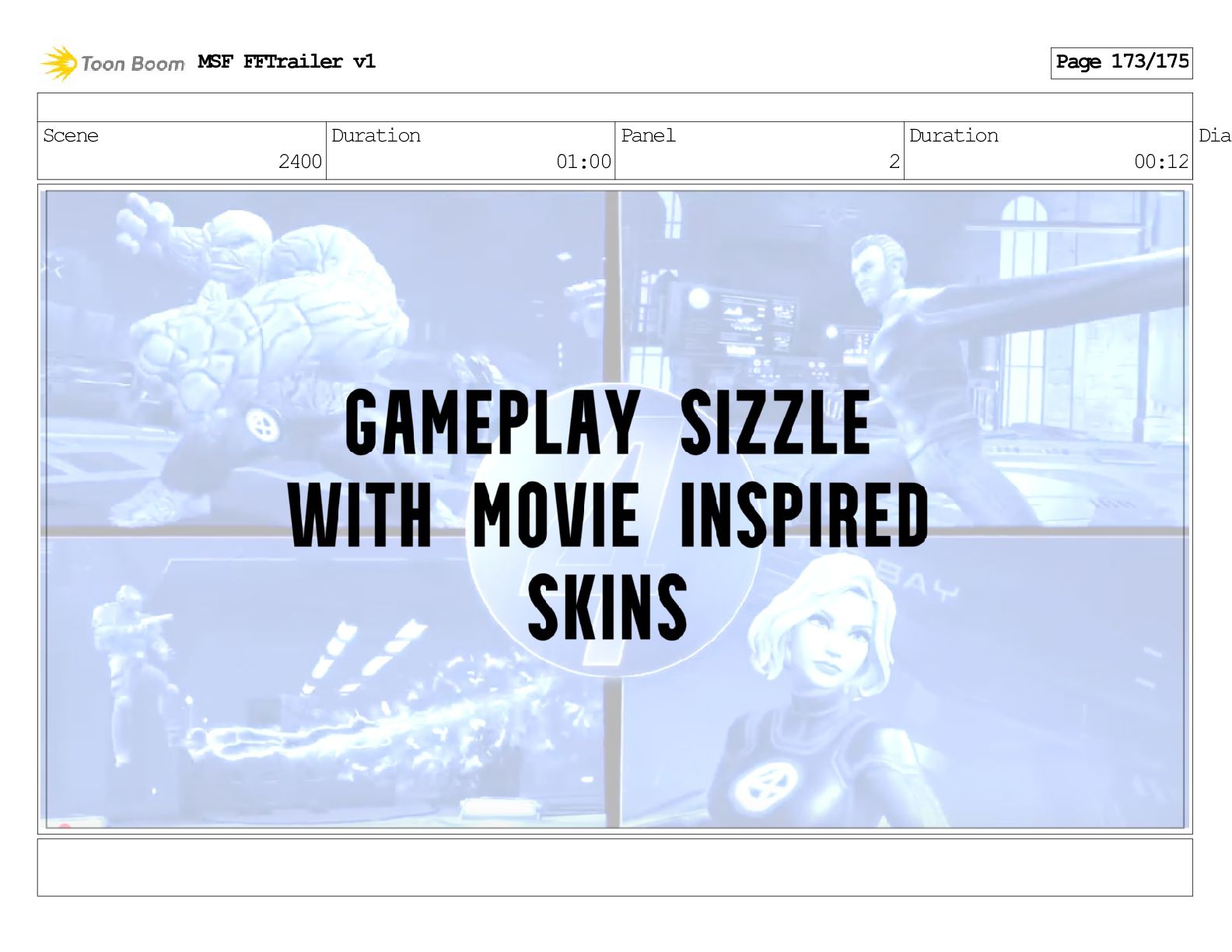Click panel duration value 00:12
This screenshot has height=952, width=1232.
[x=1161, y=162]
